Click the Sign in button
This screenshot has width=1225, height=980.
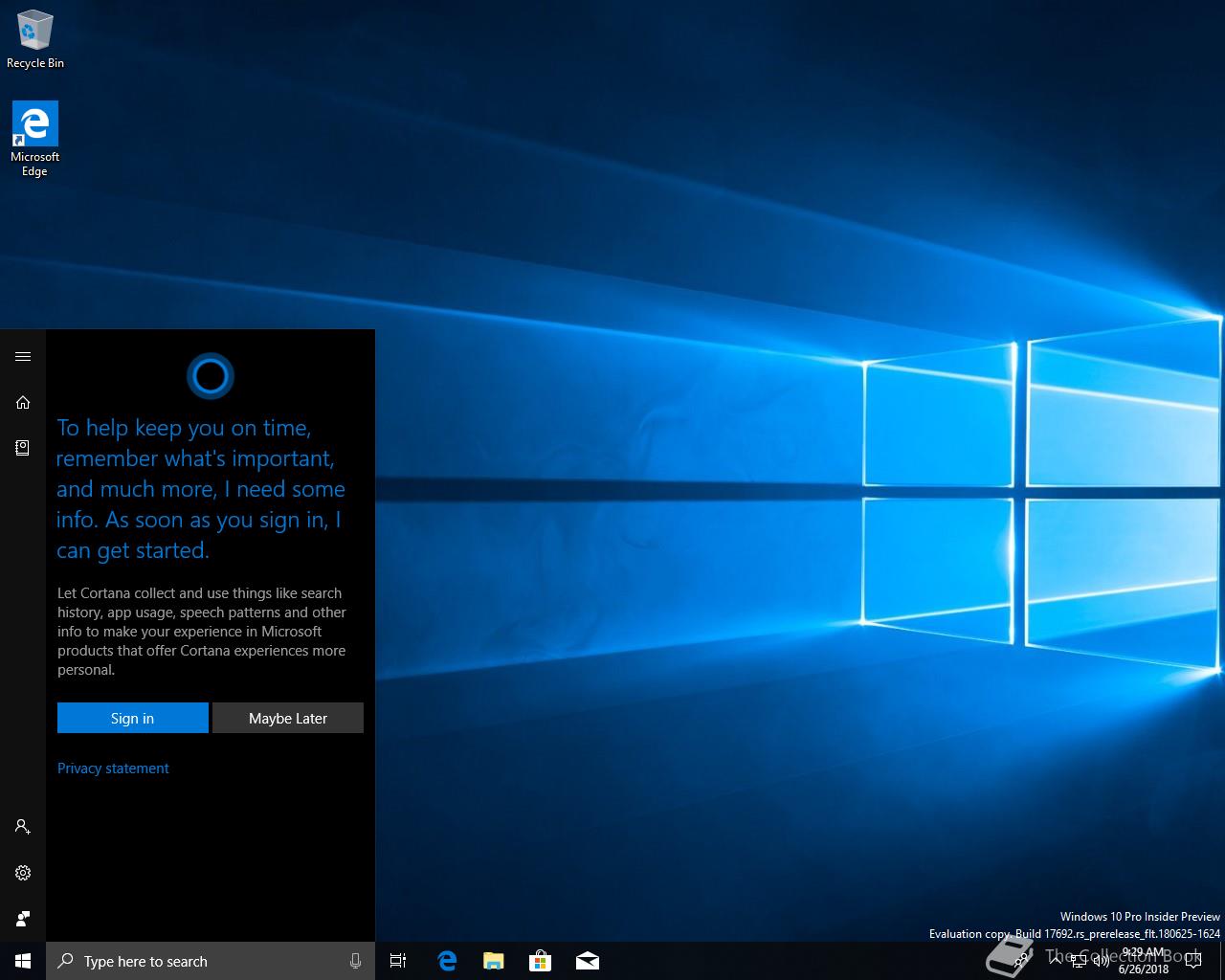point(133,718)
